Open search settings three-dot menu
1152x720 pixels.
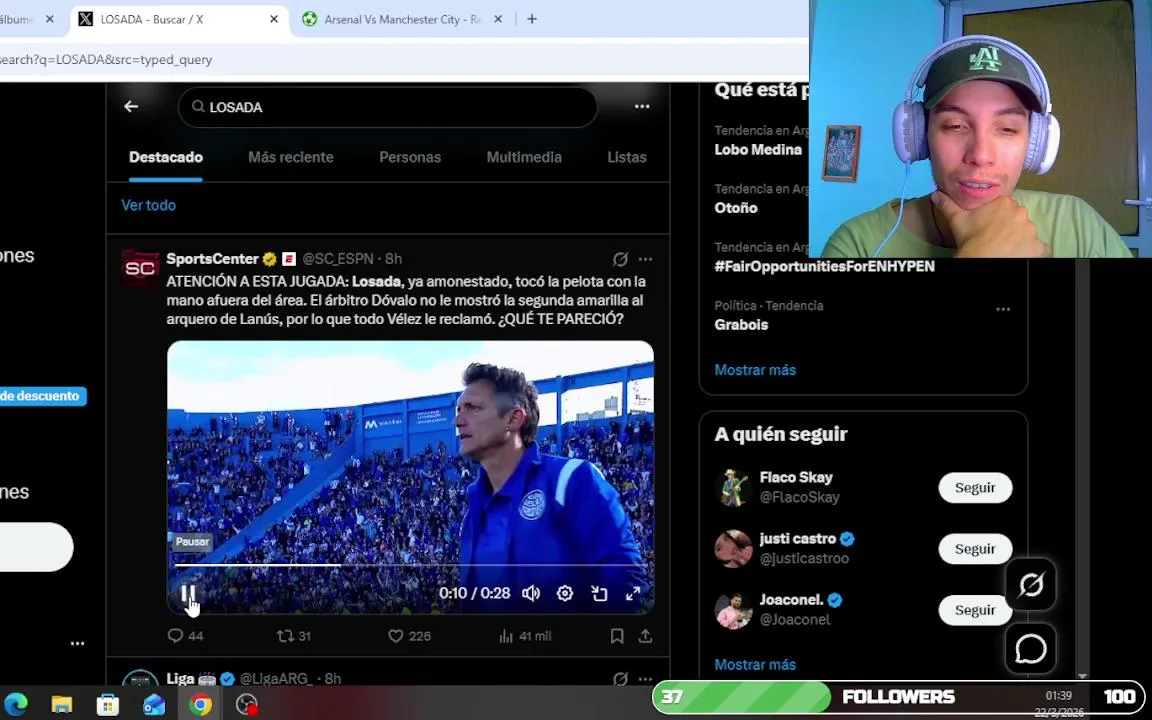point(642,107)
